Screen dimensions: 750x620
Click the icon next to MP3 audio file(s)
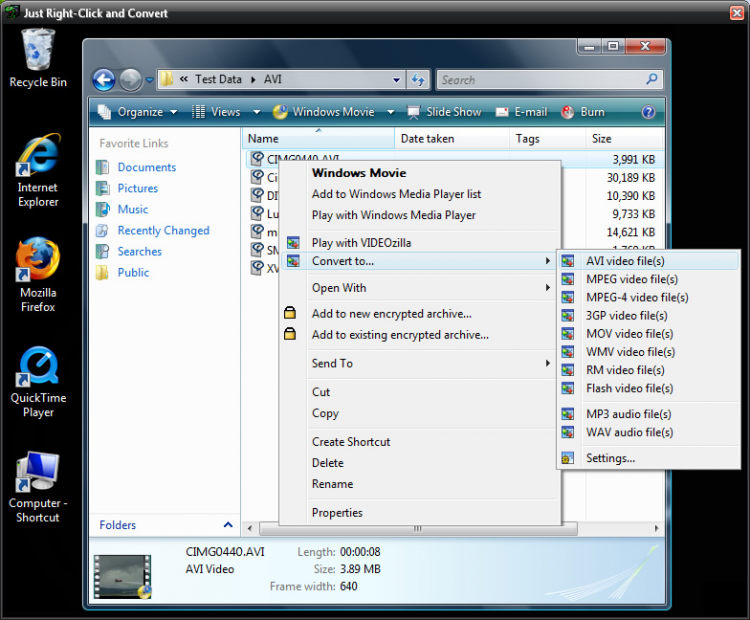tap(567, 414)
